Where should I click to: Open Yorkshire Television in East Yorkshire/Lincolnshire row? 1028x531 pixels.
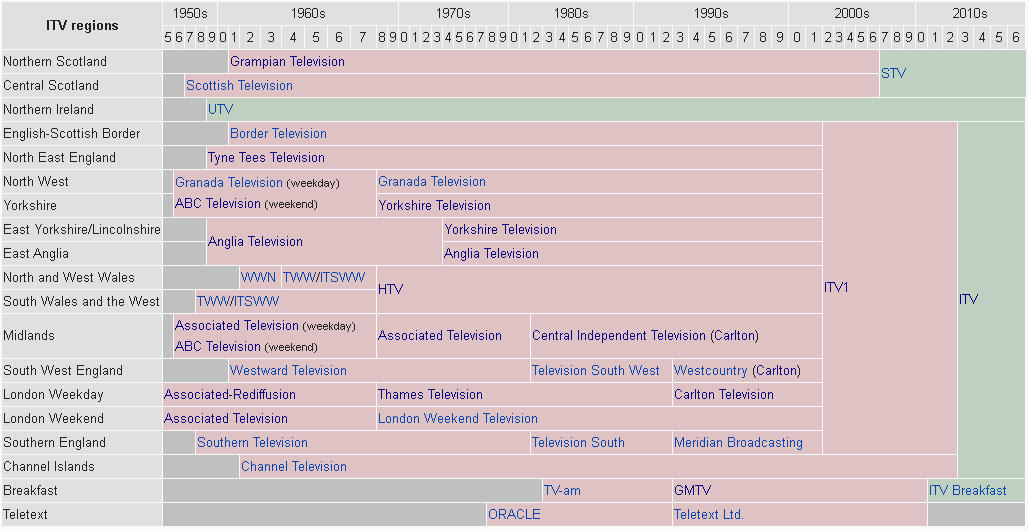[x=500, y=229]
